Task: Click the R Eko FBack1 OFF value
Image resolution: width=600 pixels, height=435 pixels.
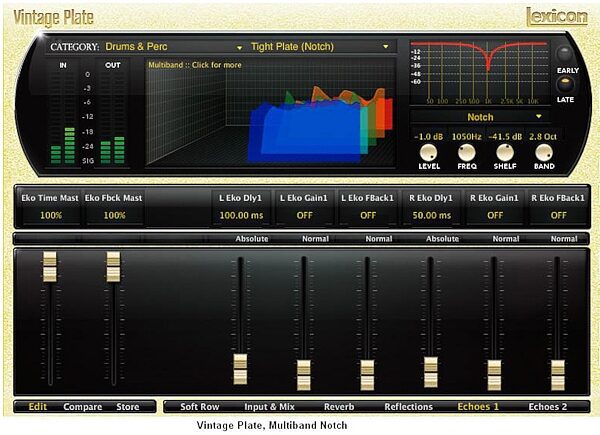Action: [559, 215]
